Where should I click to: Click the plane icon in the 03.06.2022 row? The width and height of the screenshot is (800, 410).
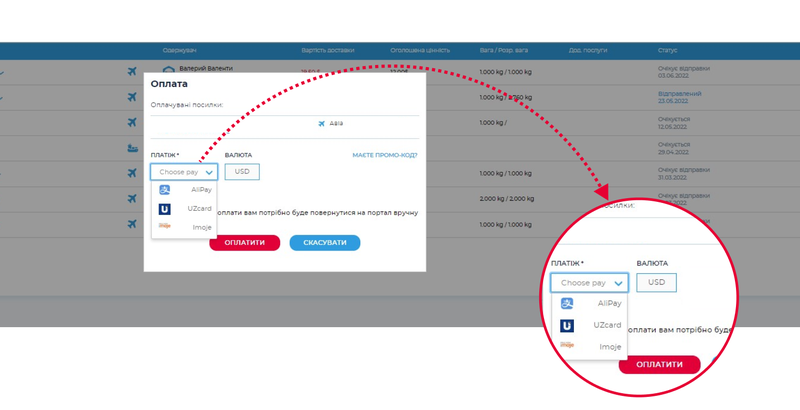click(132, 71)
